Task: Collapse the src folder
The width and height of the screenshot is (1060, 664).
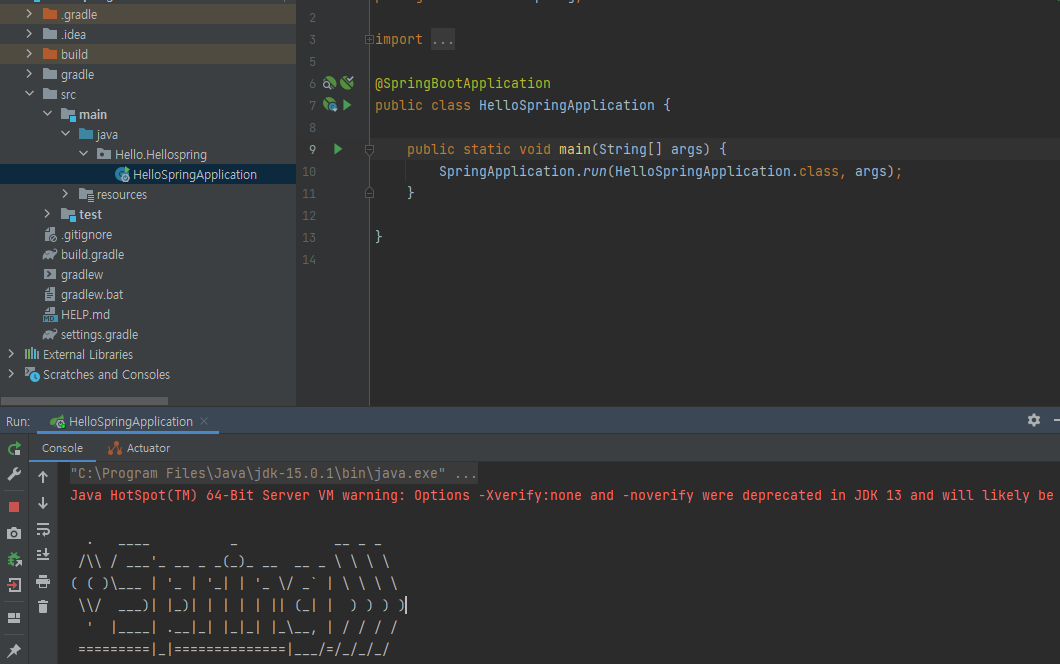Action: (x=29, y=94)
